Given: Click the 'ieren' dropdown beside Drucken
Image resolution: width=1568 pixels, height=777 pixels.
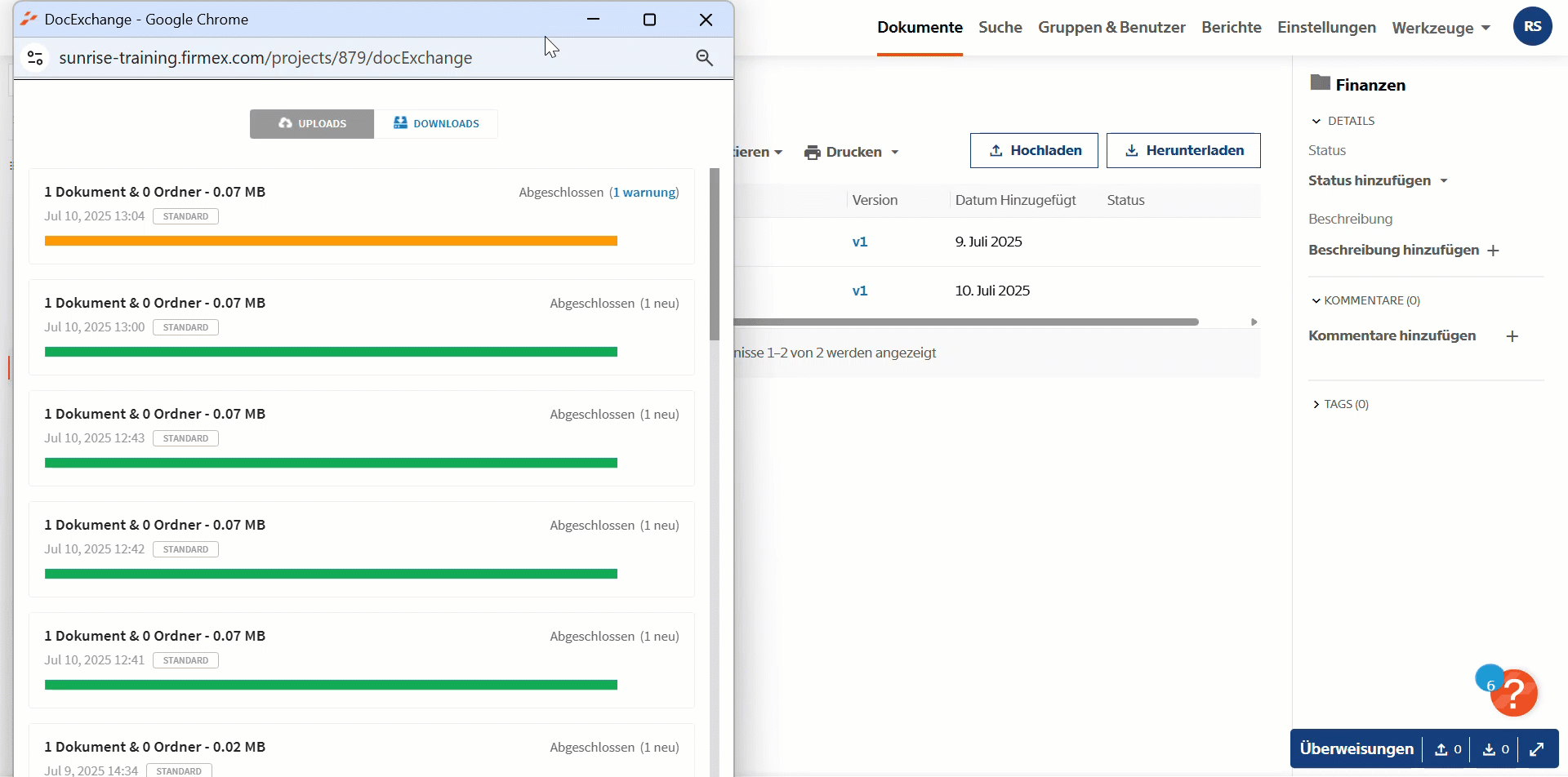Looking at the screenshot, I should 759,153.
